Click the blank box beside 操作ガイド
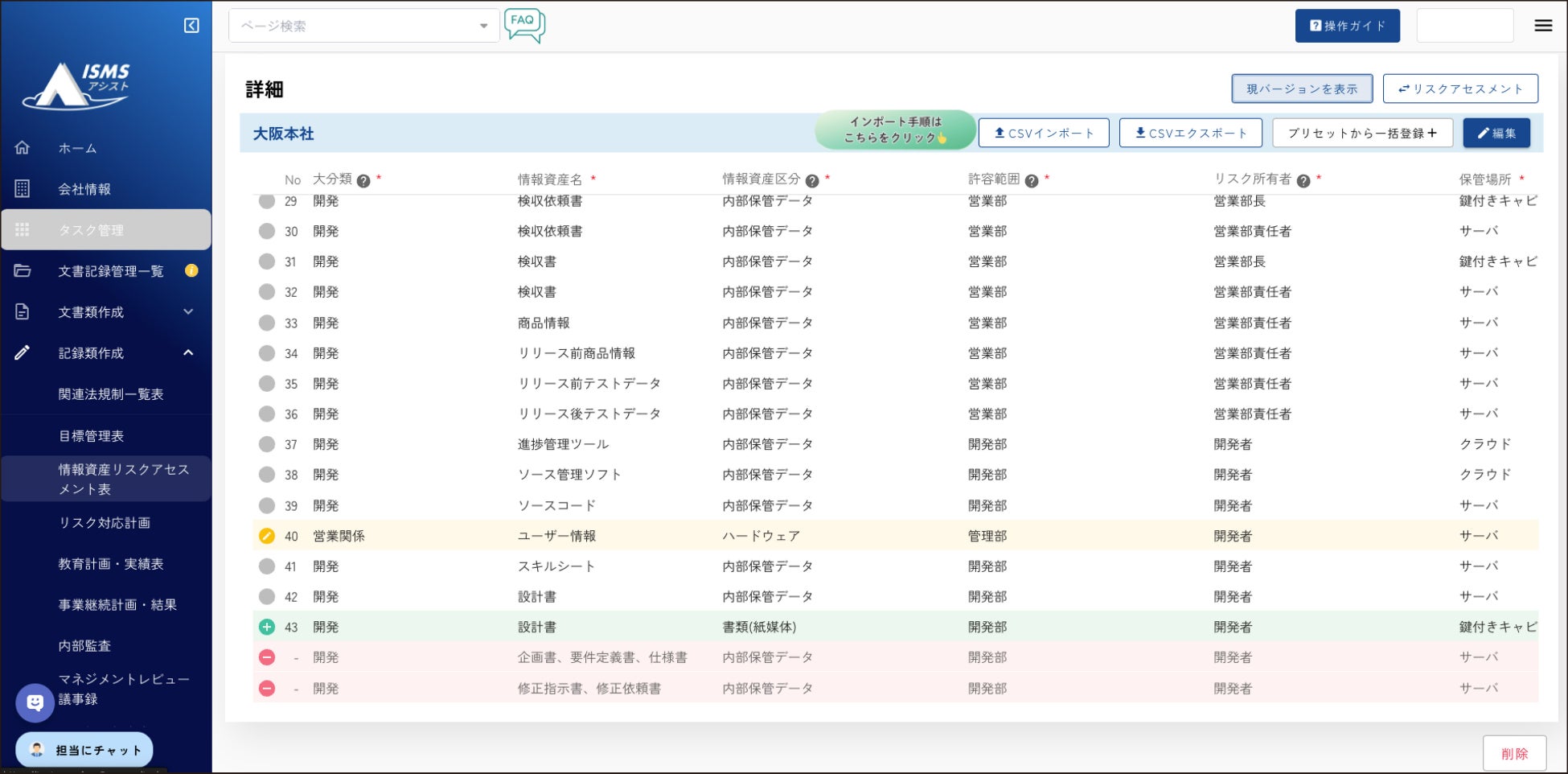Viewport: 1568px width, 774px height. click(1464, 26)
